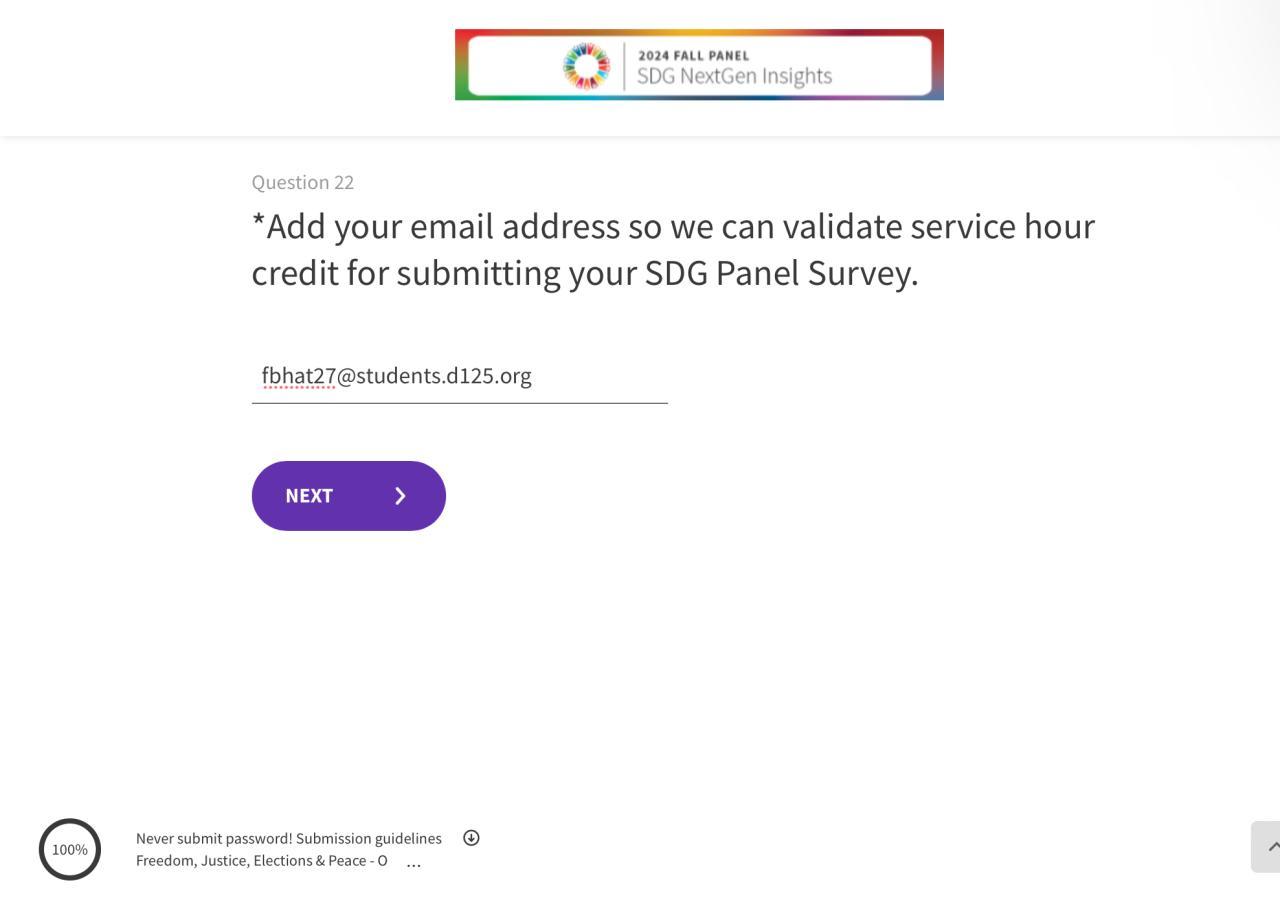Image resolution: width=1280 pixels, height=909 pixels.
Task: Click 'Never submit password! Submission guidelines' text
Action: (x=288, y=838)
